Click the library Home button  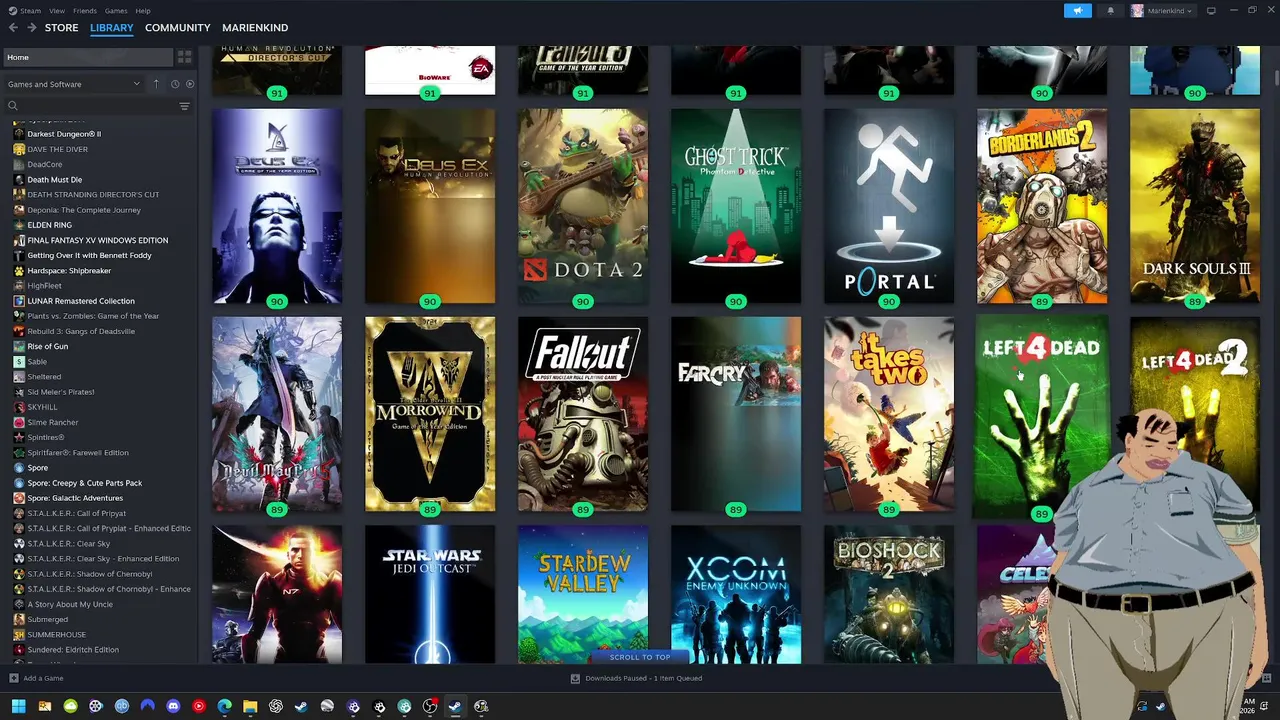pyautogui.click(x=87, y=57)
